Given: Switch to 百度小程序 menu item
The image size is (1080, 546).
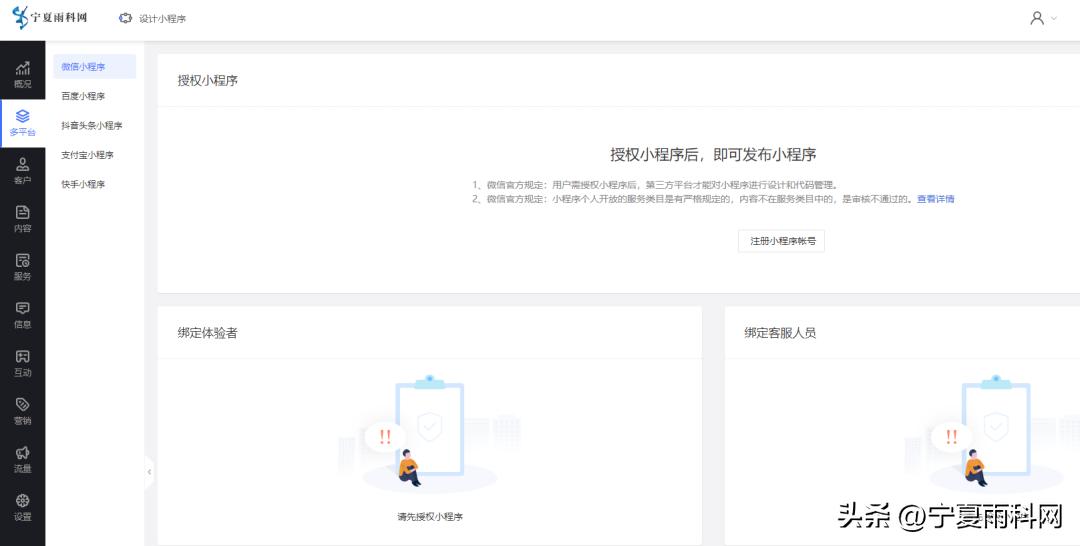Looking at the screenshot, I should pos(83,96).
